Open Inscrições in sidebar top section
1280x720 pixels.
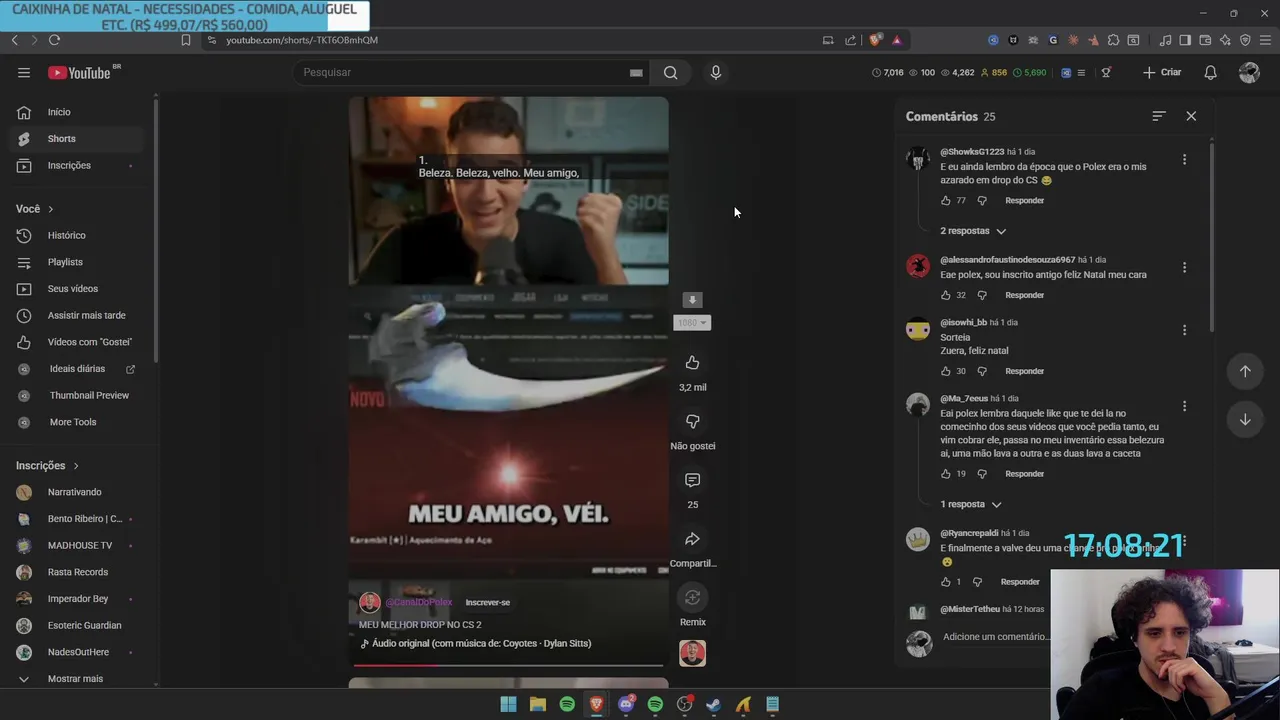point(76,165)
